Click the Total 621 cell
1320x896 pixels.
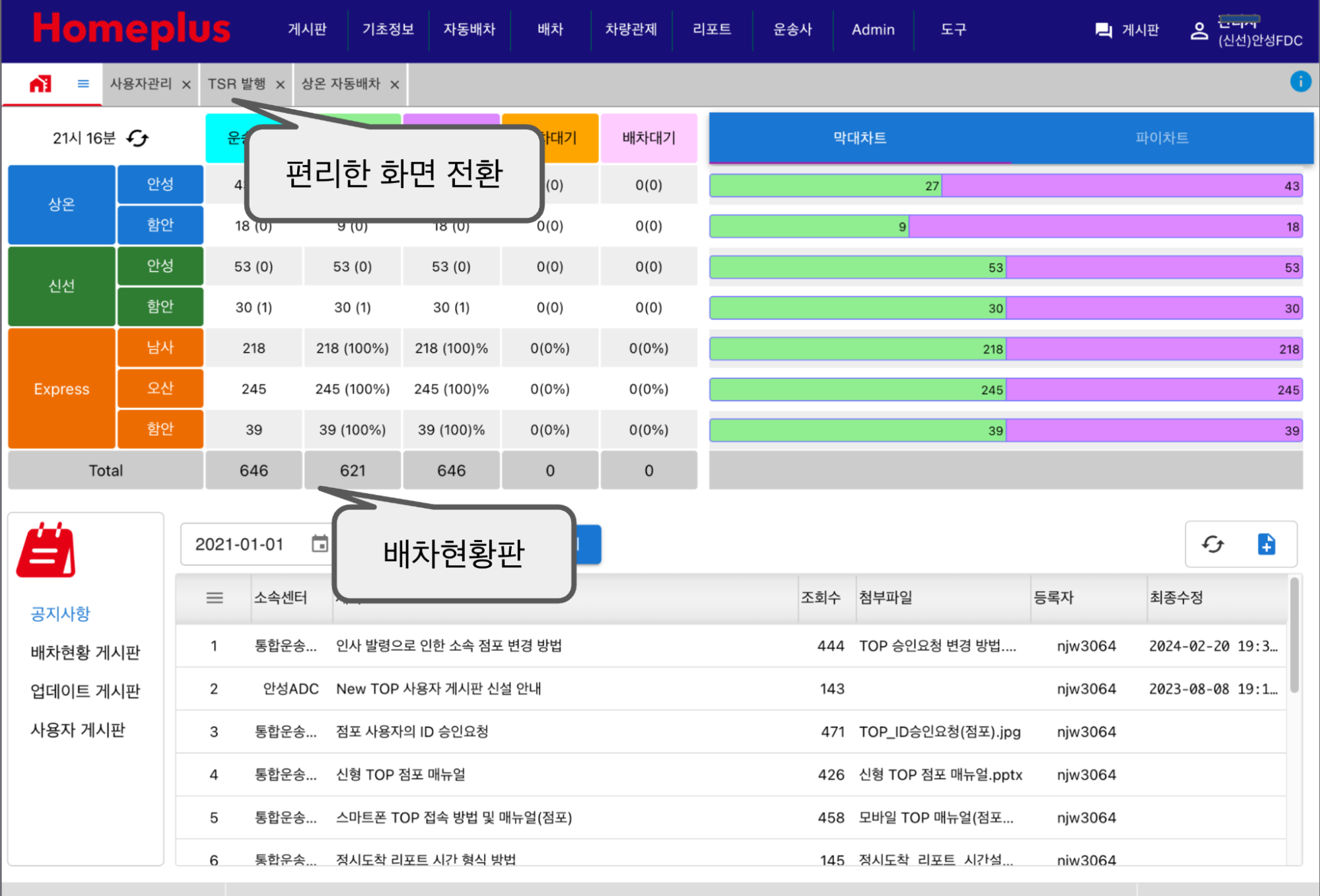[353, 471]
